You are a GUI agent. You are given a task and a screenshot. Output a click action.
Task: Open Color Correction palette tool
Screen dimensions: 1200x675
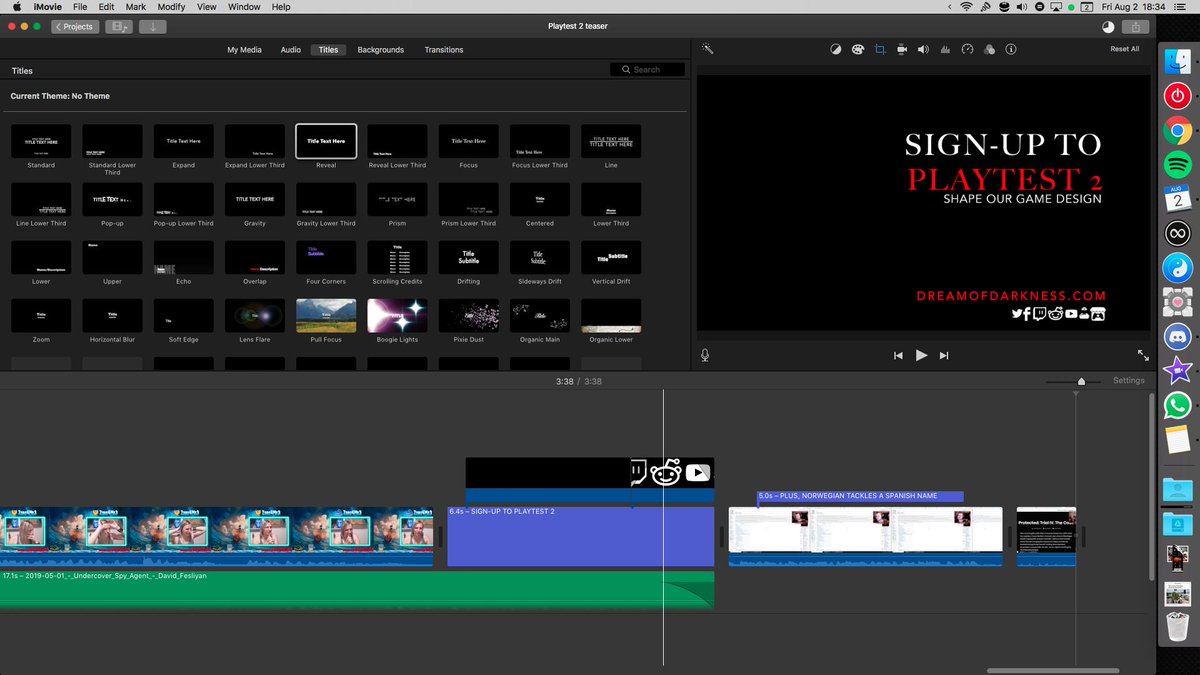[x=858, y=49]
